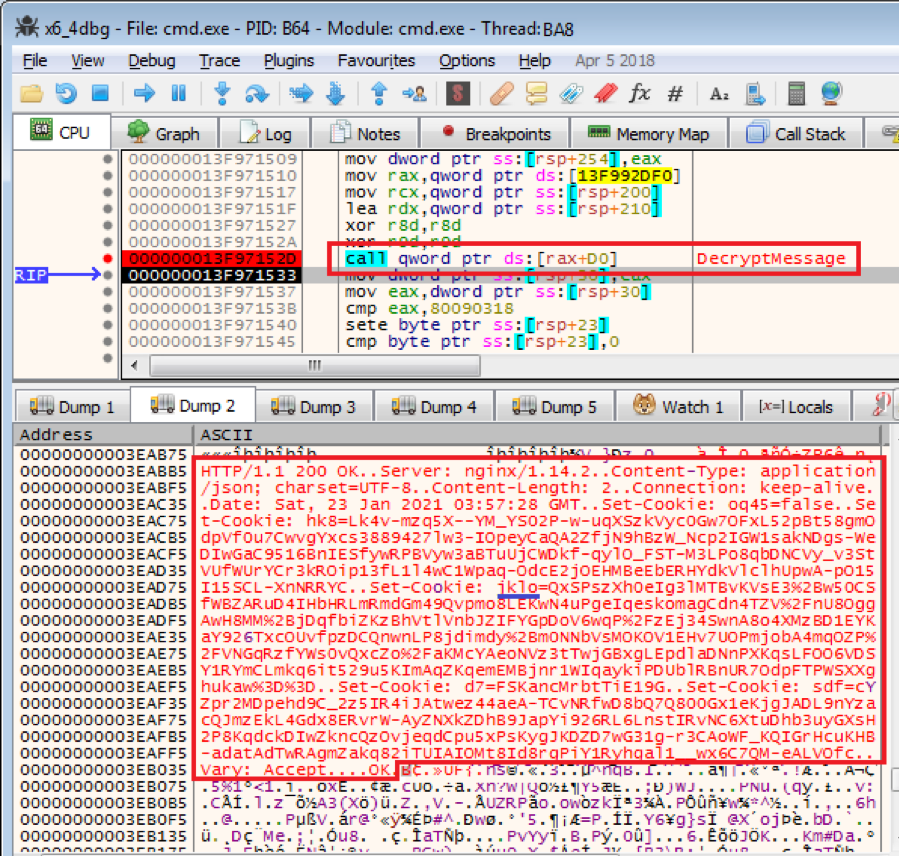Open the calculator icon in the toolbar
Screen dimensions: 899x856
point(797,94)
